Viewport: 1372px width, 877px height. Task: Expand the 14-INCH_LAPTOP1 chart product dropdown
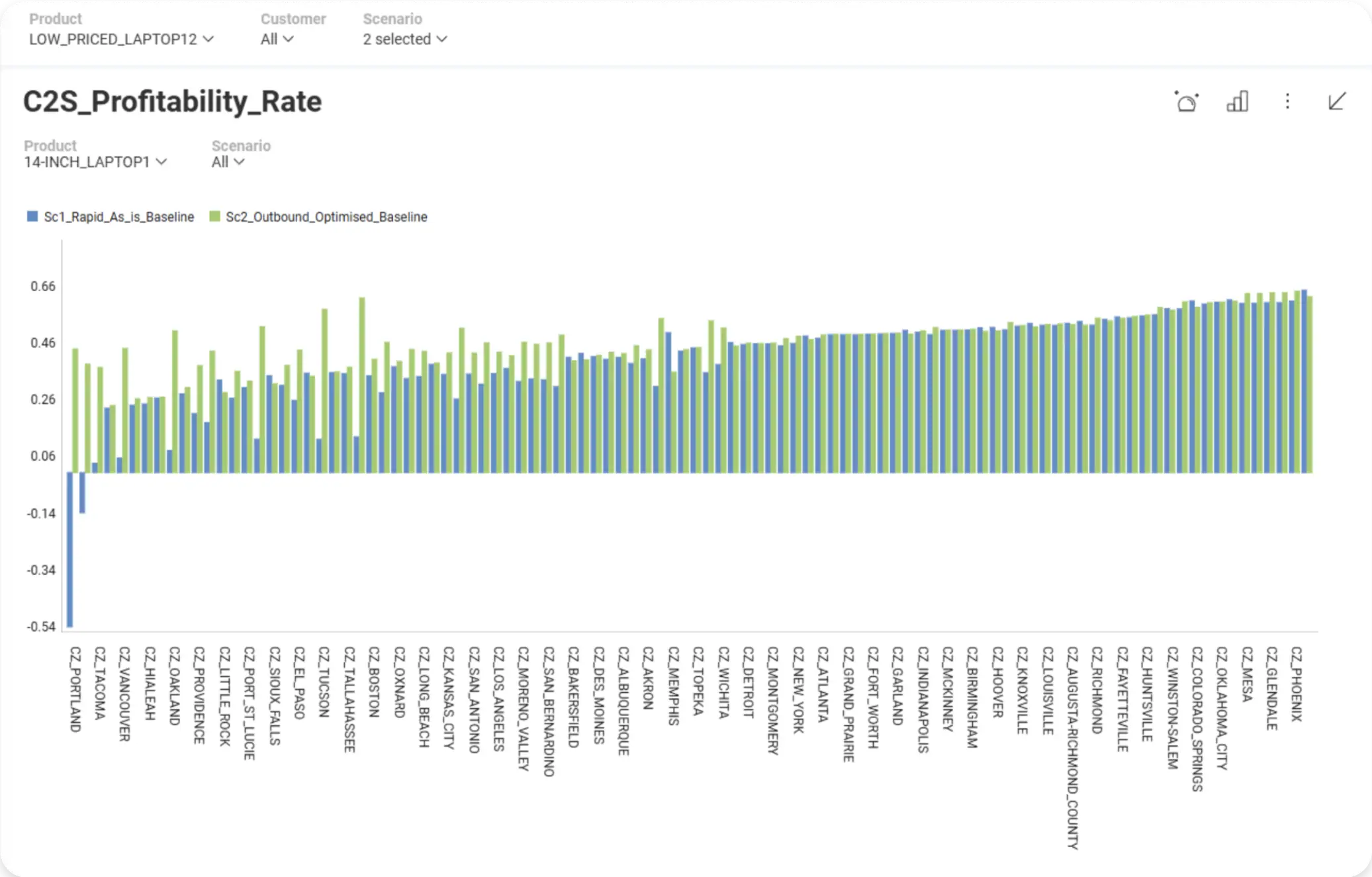pos(95,162)
